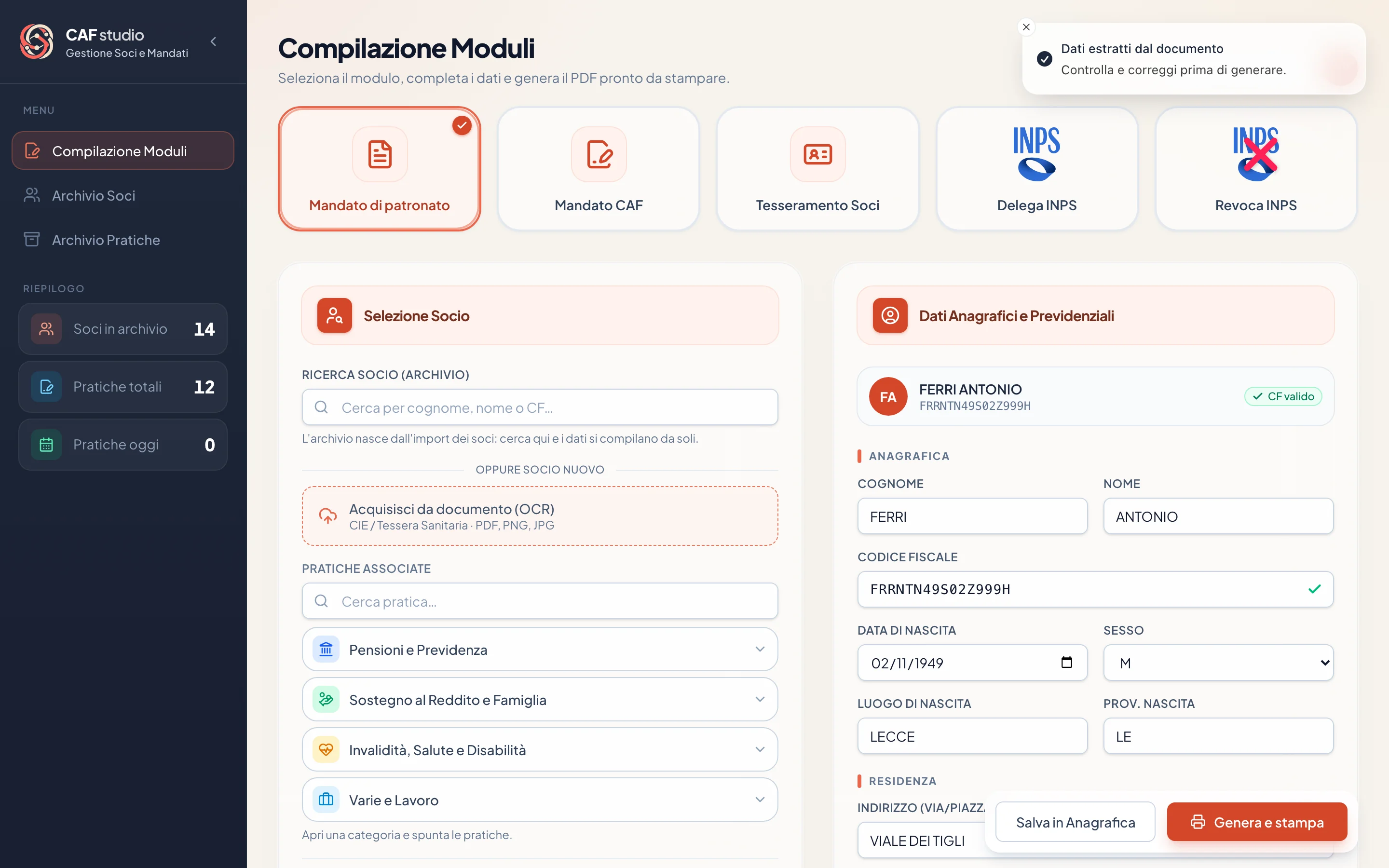
Task: Choose the Revoca INPS module card
Action: pyautogui.click(x=1256, y=169)
